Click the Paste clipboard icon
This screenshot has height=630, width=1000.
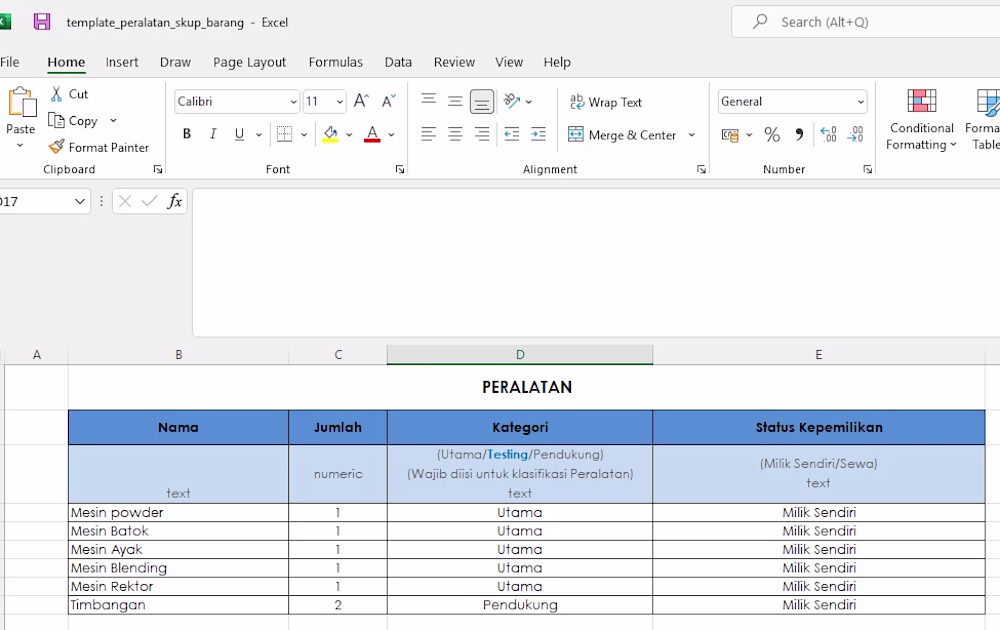[22, 103]
